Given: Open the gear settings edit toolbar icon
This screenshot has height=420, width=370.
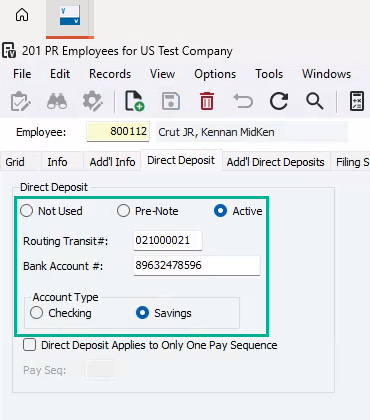Looking at the screenshot, I should tap(93, 101).
